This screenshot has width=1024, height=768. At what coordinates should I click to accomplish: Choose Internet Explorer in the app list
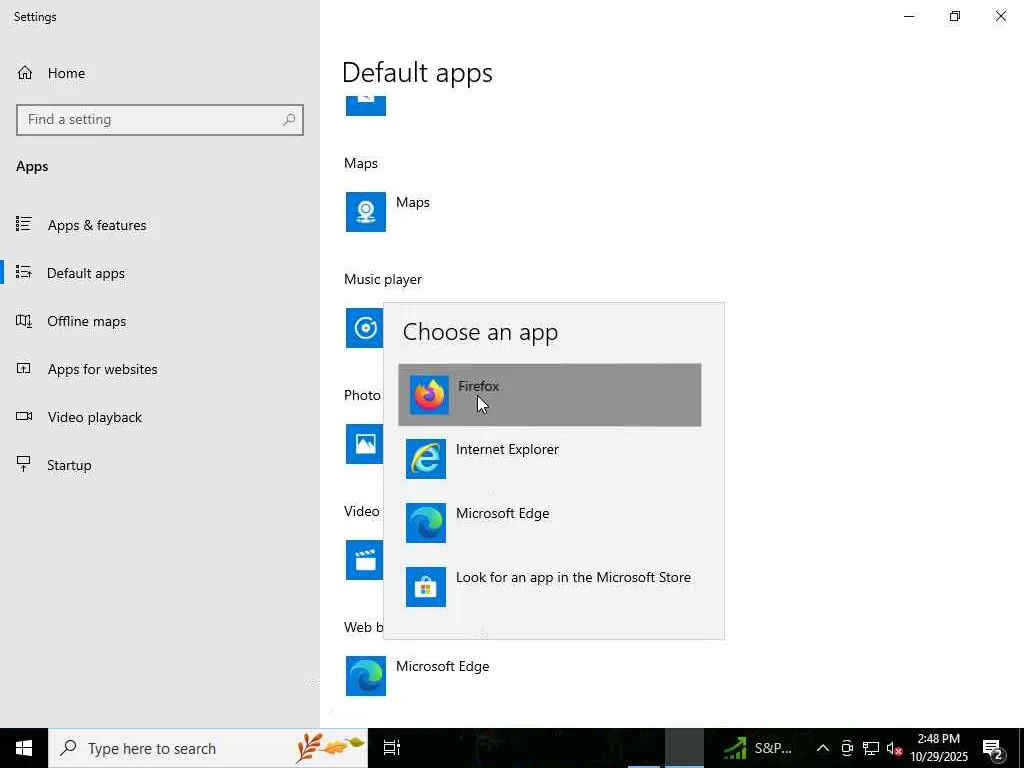point(549,458)
